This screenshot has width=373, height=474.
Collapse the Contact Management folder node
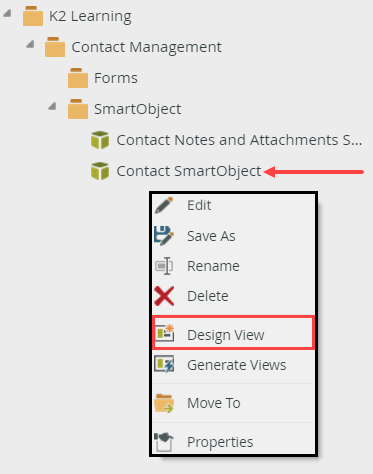[x=30, y=44]
